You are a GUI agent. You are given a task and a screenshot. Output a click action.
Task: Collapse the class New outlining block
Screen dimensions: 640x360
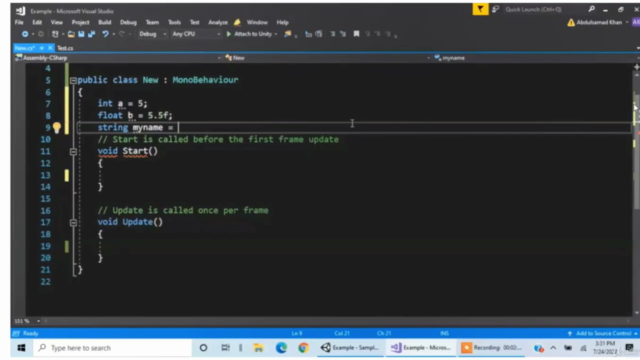(73, 80)
